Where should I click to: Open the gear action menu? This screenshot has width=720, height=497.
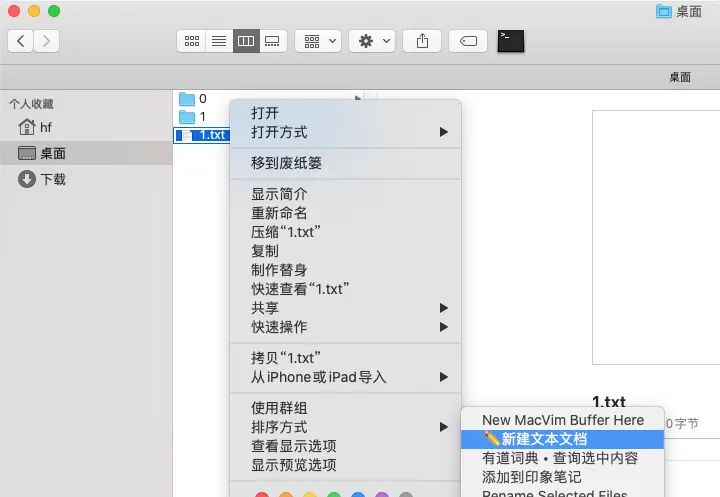(372, 41)
